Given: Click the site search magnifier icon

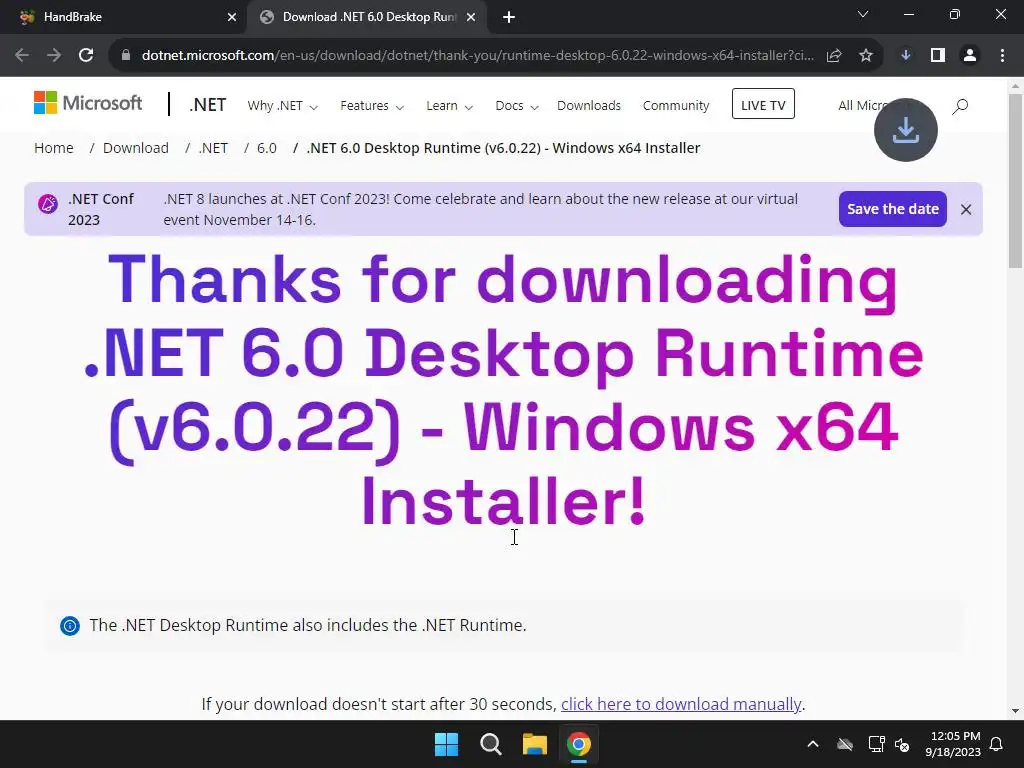Looking at the screenshot, I should tap(960, 106).
